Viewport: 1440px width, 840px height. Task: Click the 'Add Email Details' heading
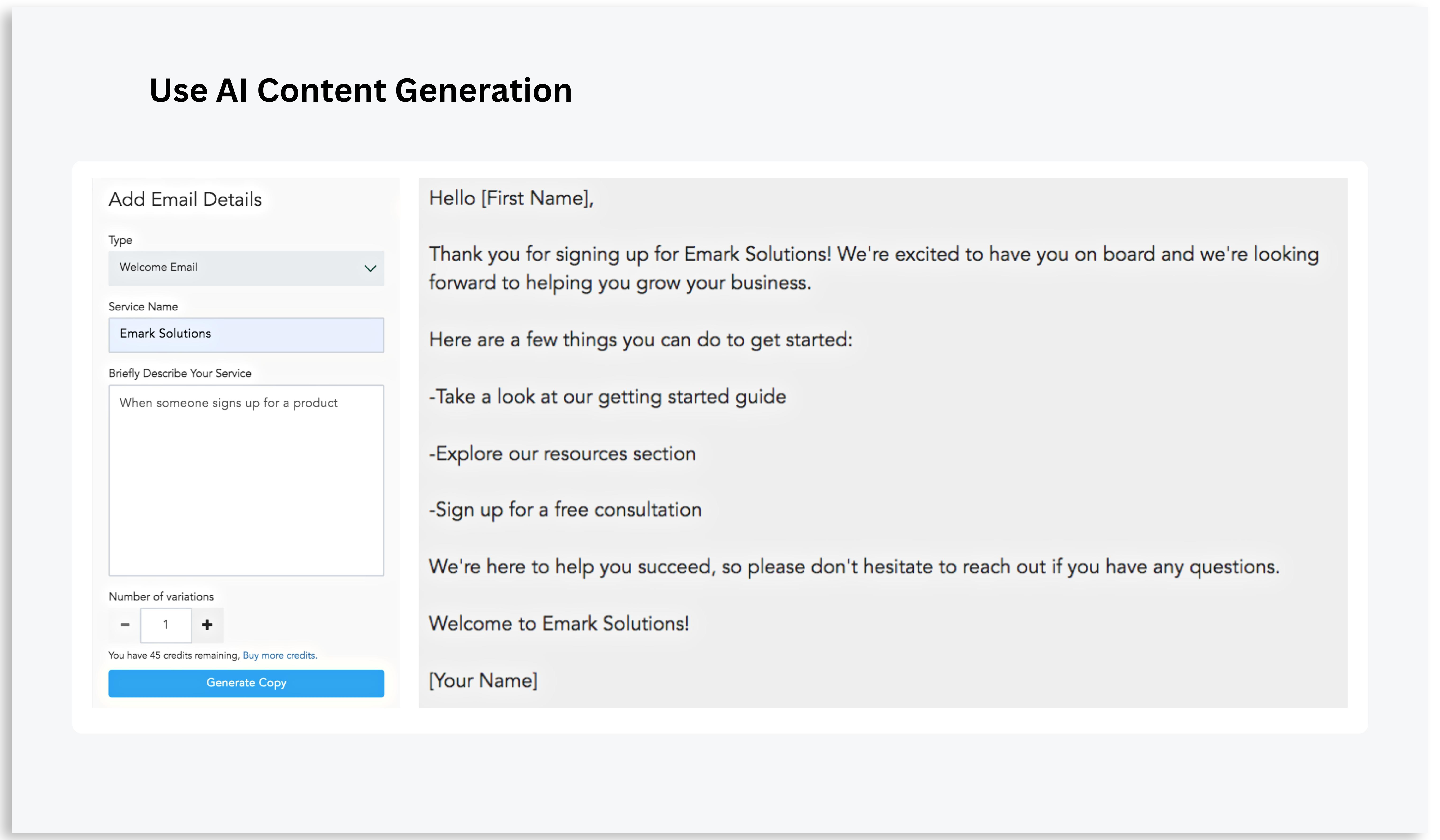(x=185, y=199)
